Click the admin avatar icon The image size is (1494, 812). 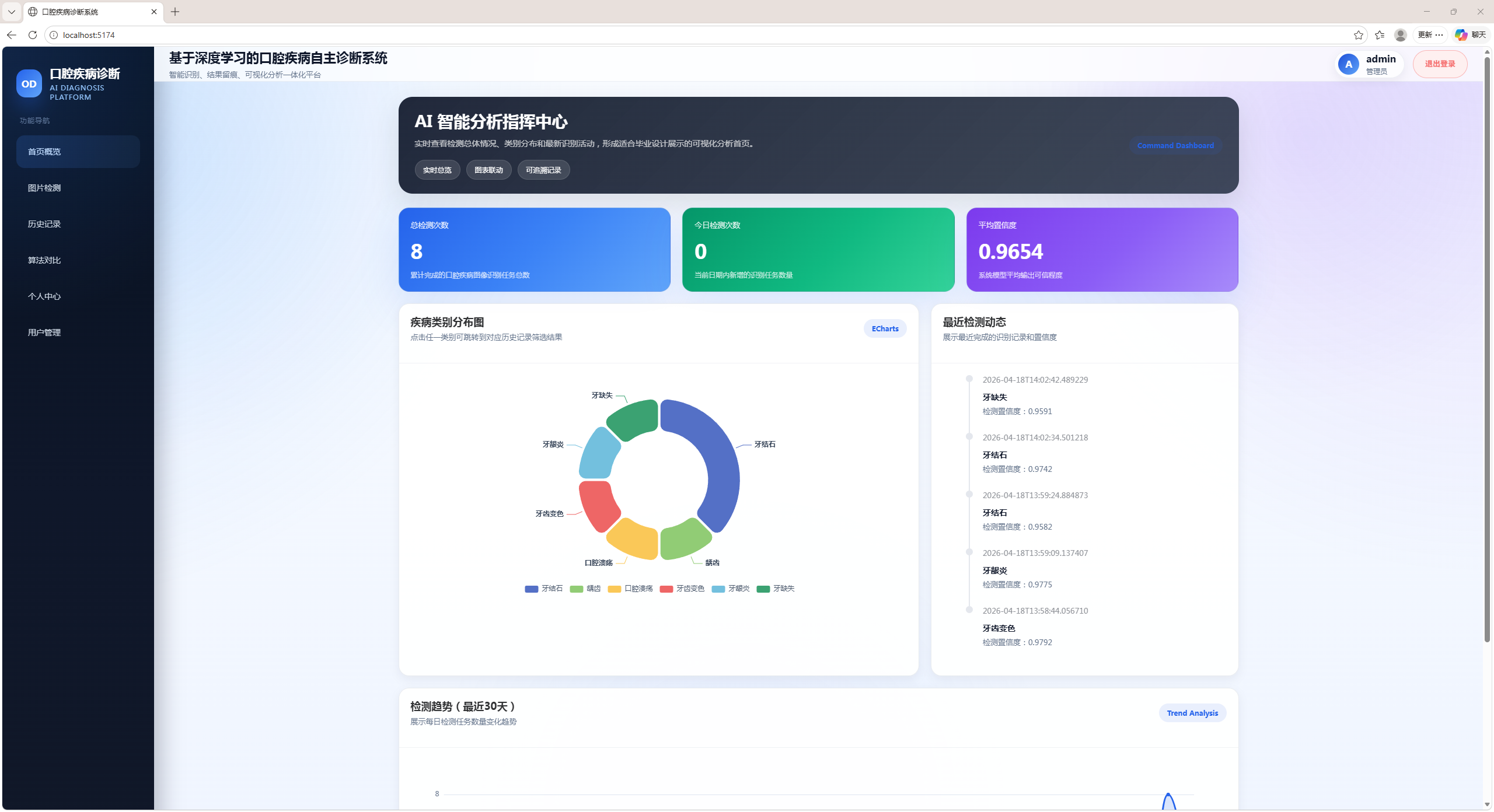(x=1348, y=64)
